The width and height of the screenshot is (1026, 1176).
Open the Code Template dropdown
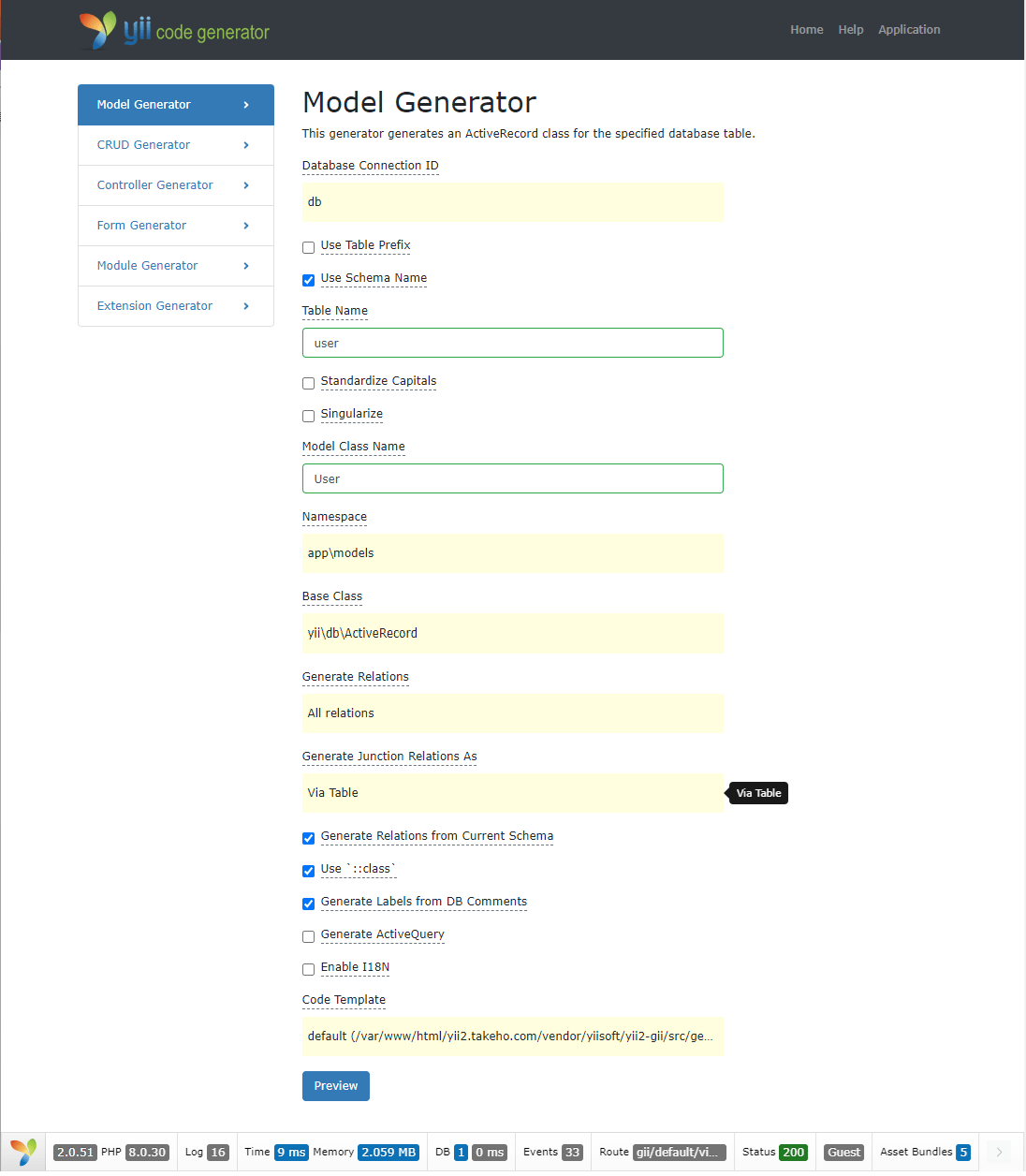(x=512, y=1036)
